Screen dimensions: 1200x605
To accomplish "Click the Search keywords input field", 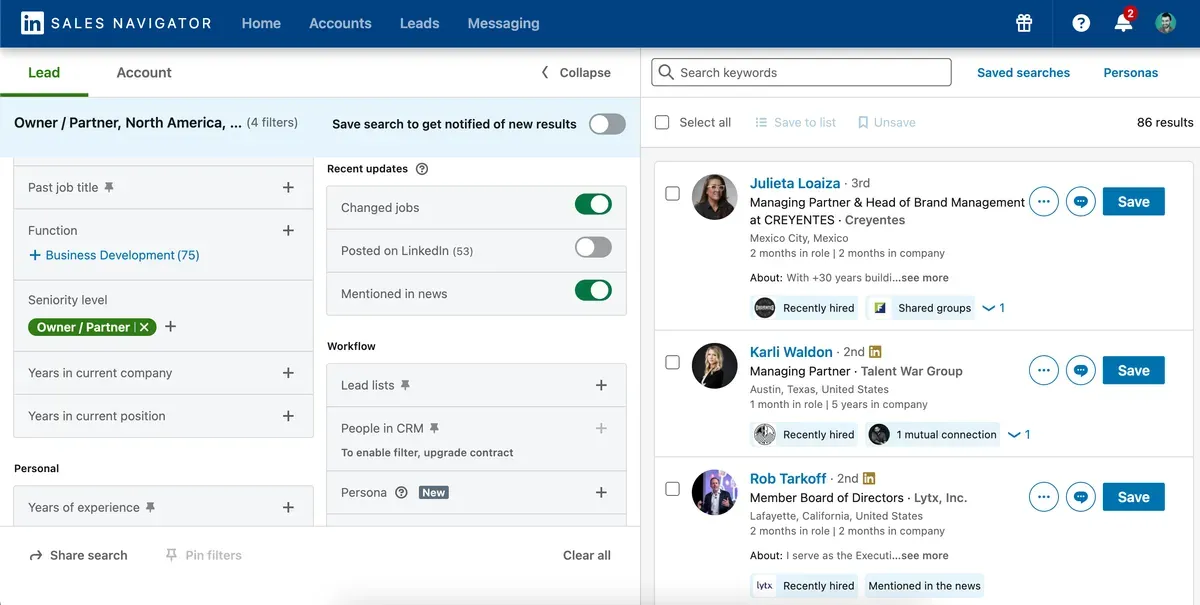I will pyautogui.click(x=800, y=72).
